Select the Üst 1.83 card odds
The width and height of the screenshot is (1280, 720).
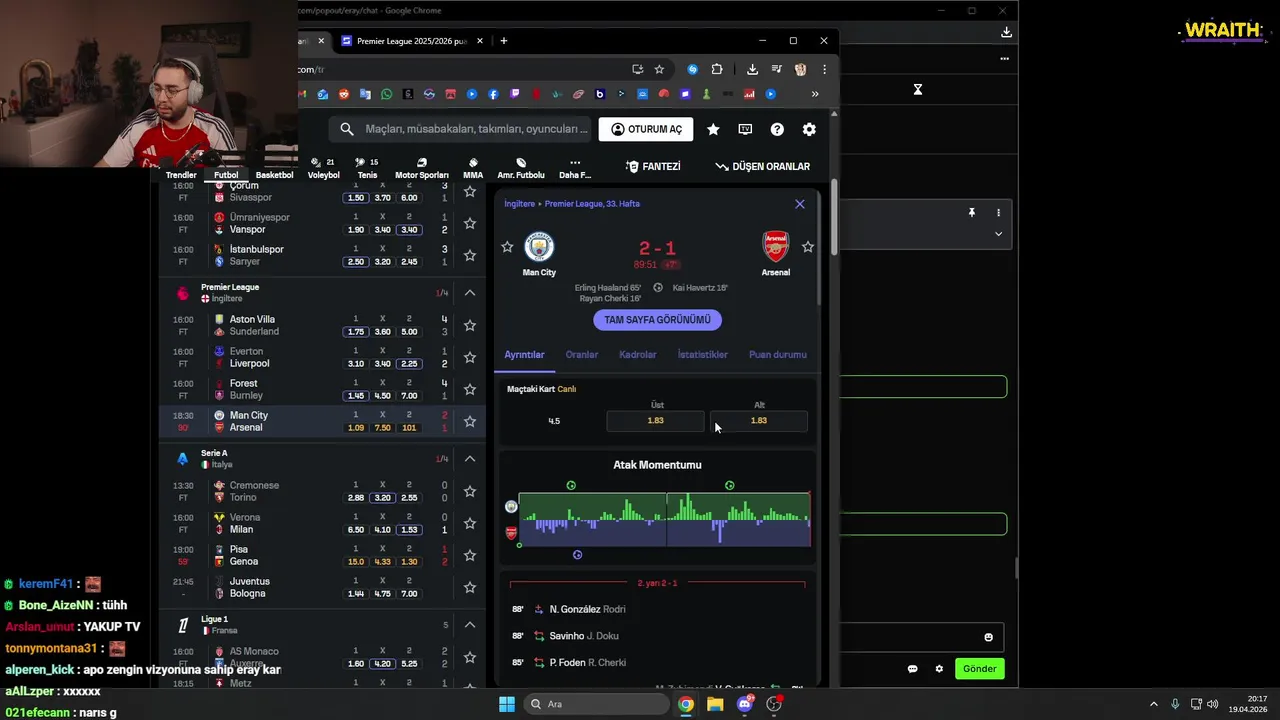tap(655, 420)
